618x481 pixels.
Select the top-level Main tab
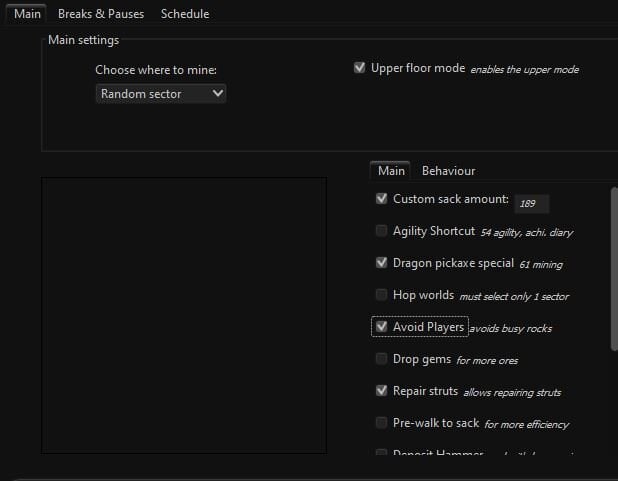(x=27, y=14)
